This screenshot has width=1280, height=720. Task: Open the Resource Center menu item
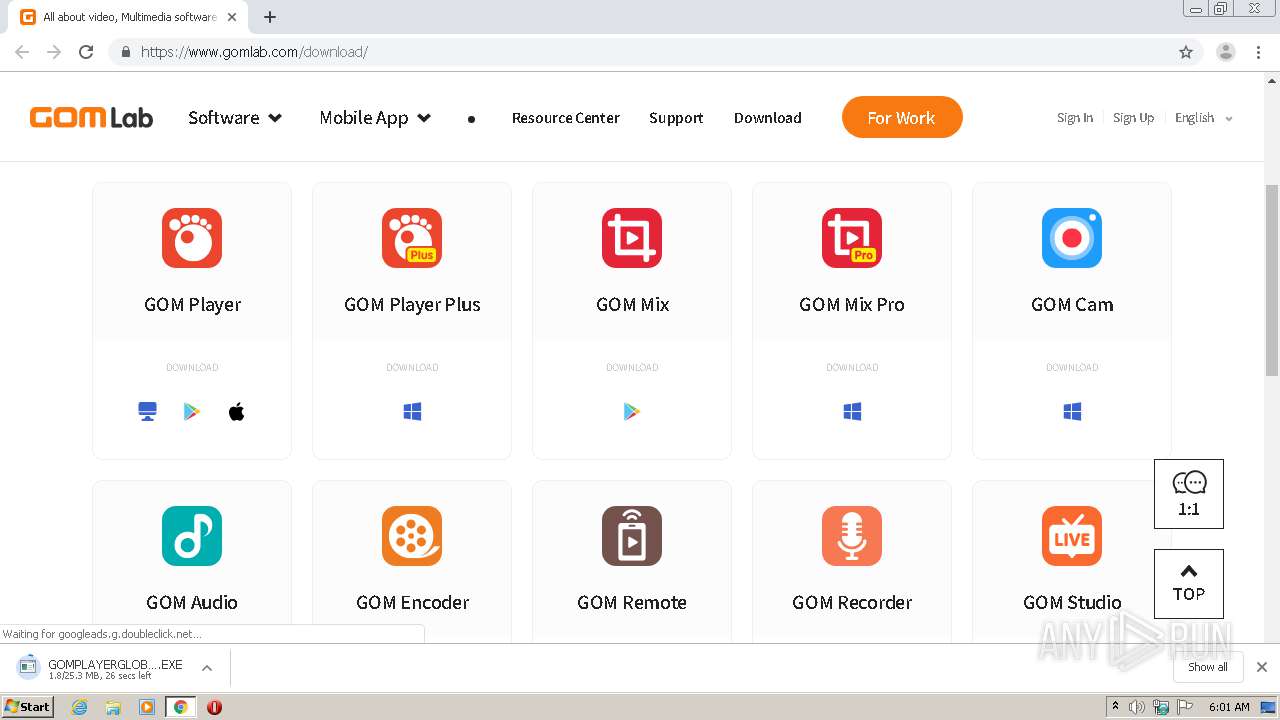click(x=566, y=118)
